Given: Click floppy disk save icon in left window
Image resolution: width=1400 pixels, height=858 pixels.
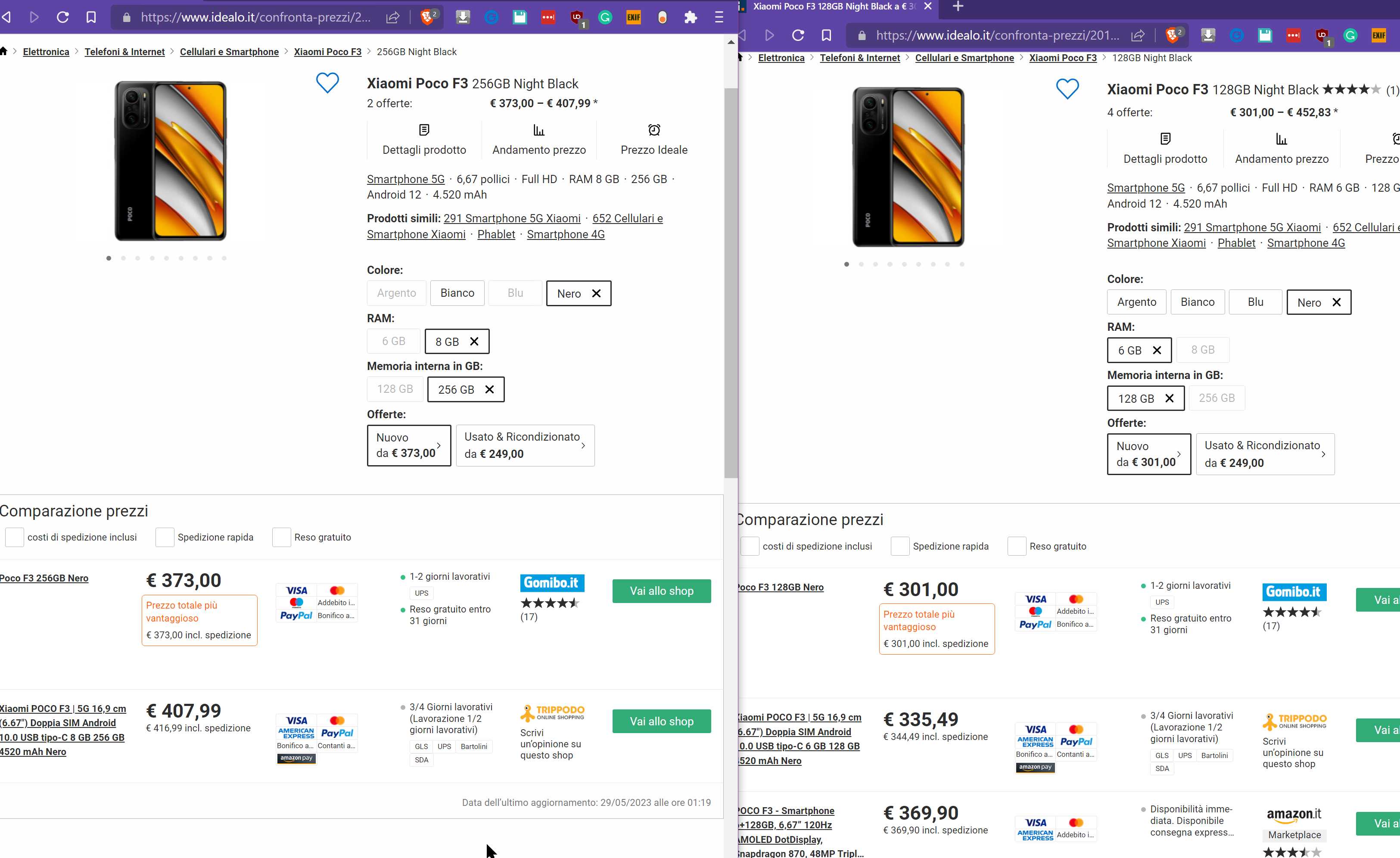Looking at the screenshot, I should [x=520, y=17].
